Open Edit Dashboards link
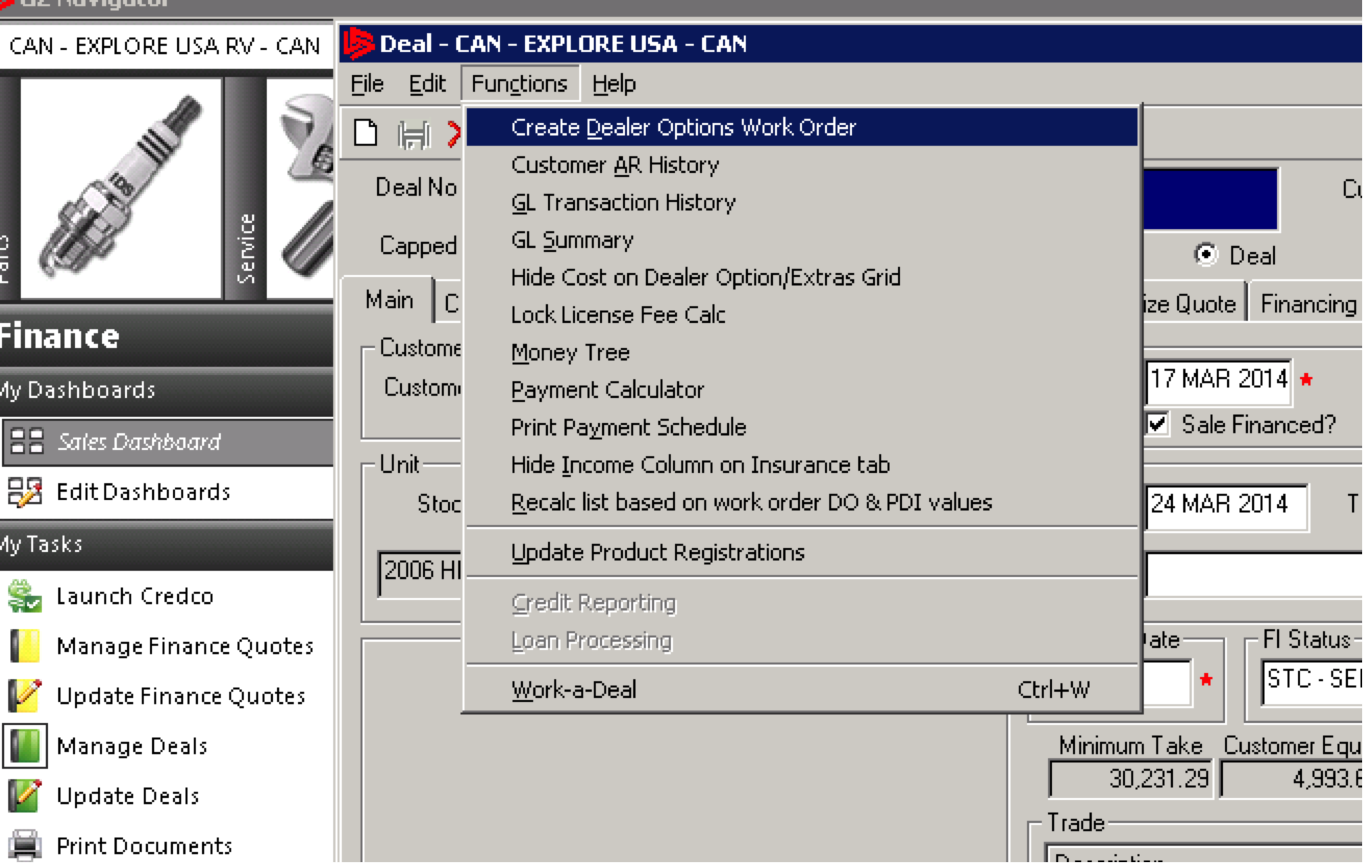 click(143, 492)
